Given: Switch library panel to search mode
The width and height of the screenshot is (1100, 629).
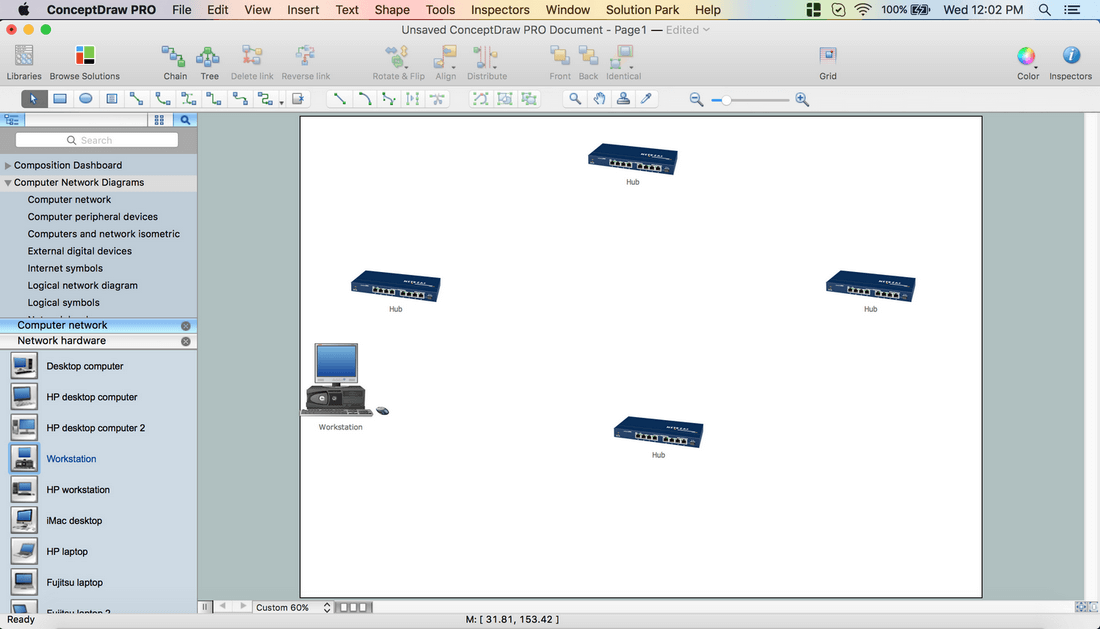Looking at the screenshot, I should [x=185, y=120].
